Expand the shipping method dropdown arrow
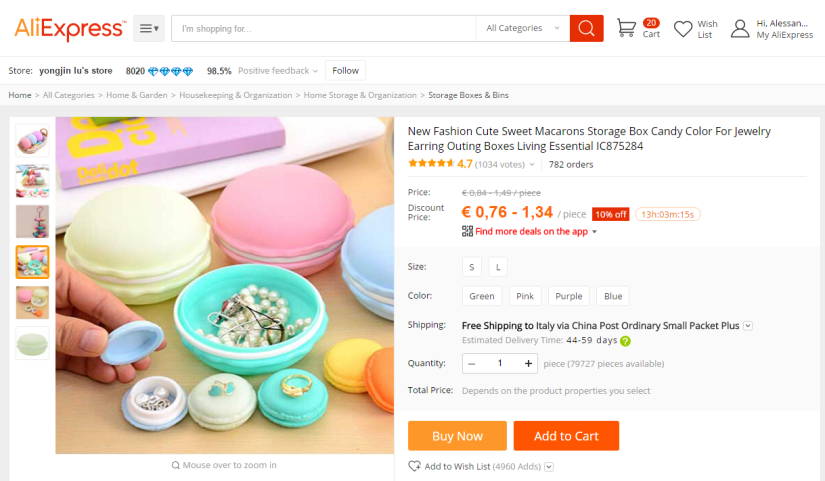Screen dimensions: 825x481 [x=748, y=325]
